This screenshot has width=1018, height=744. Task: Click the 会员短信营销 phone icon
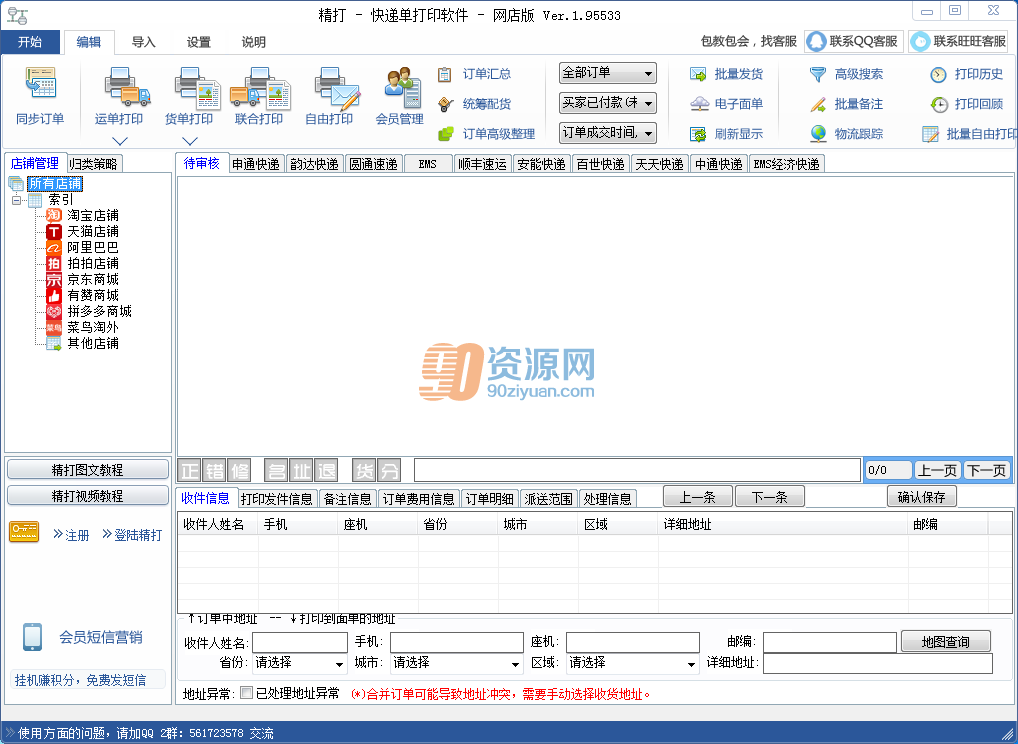[x=32, y=637]
